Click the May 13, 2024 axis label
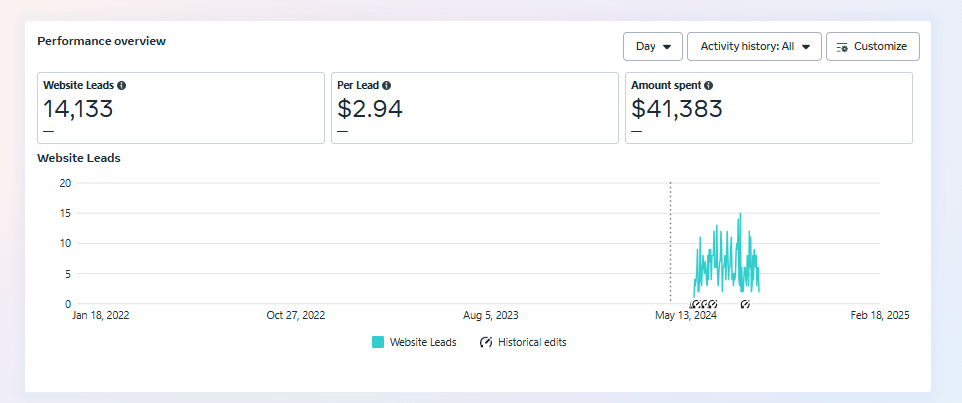The image size is (962, 403). point(686,315)
